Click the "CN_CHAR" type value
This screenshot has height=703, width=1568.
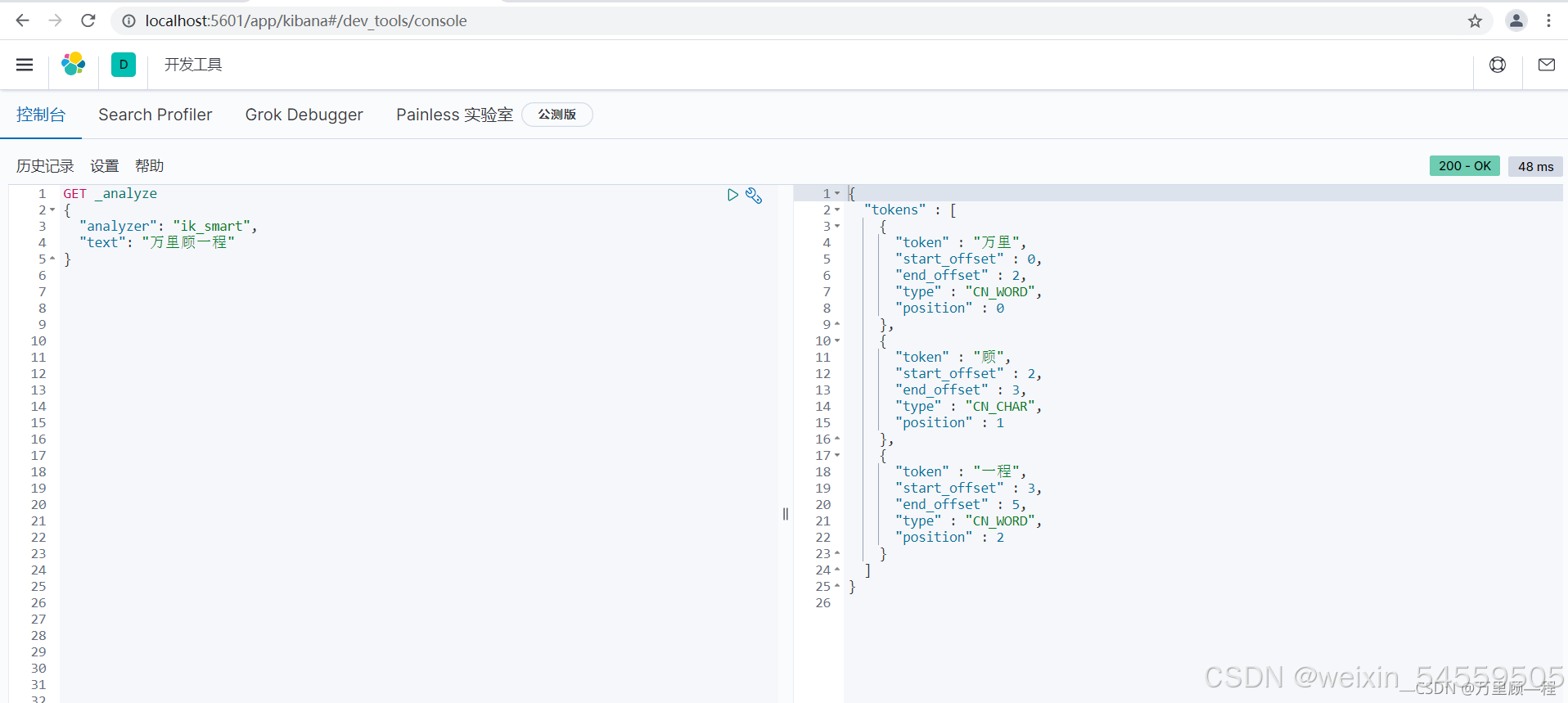click(x=1000, y=407)
